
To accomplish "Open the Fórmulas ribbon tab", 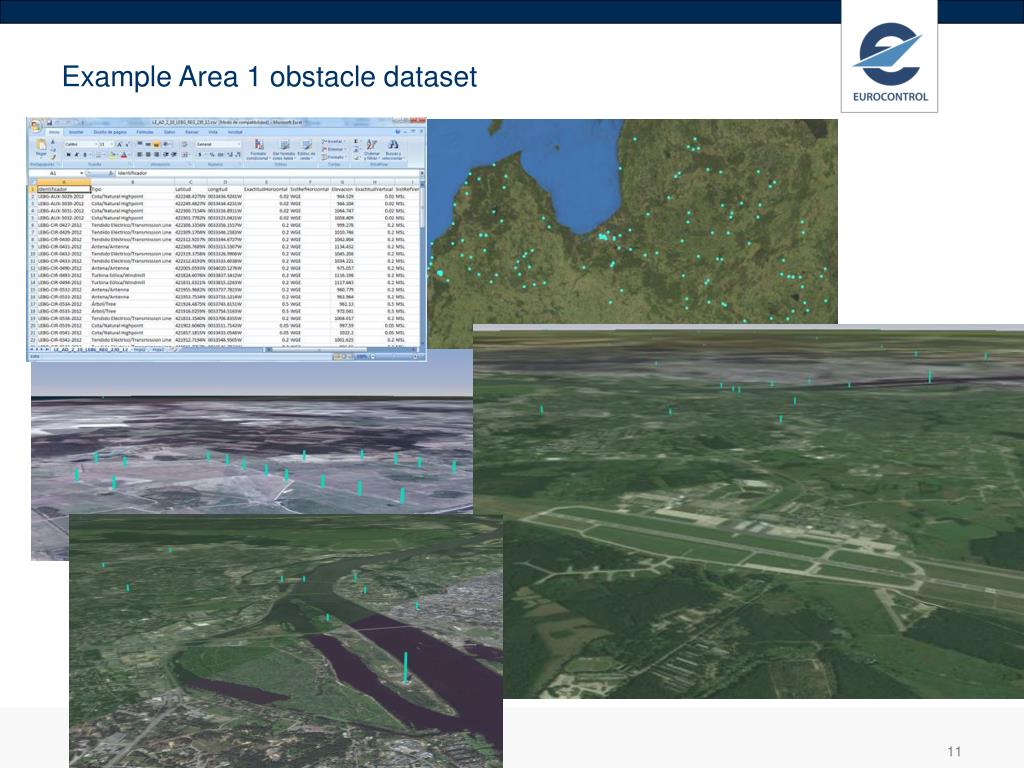I will [x=145, y=132].
